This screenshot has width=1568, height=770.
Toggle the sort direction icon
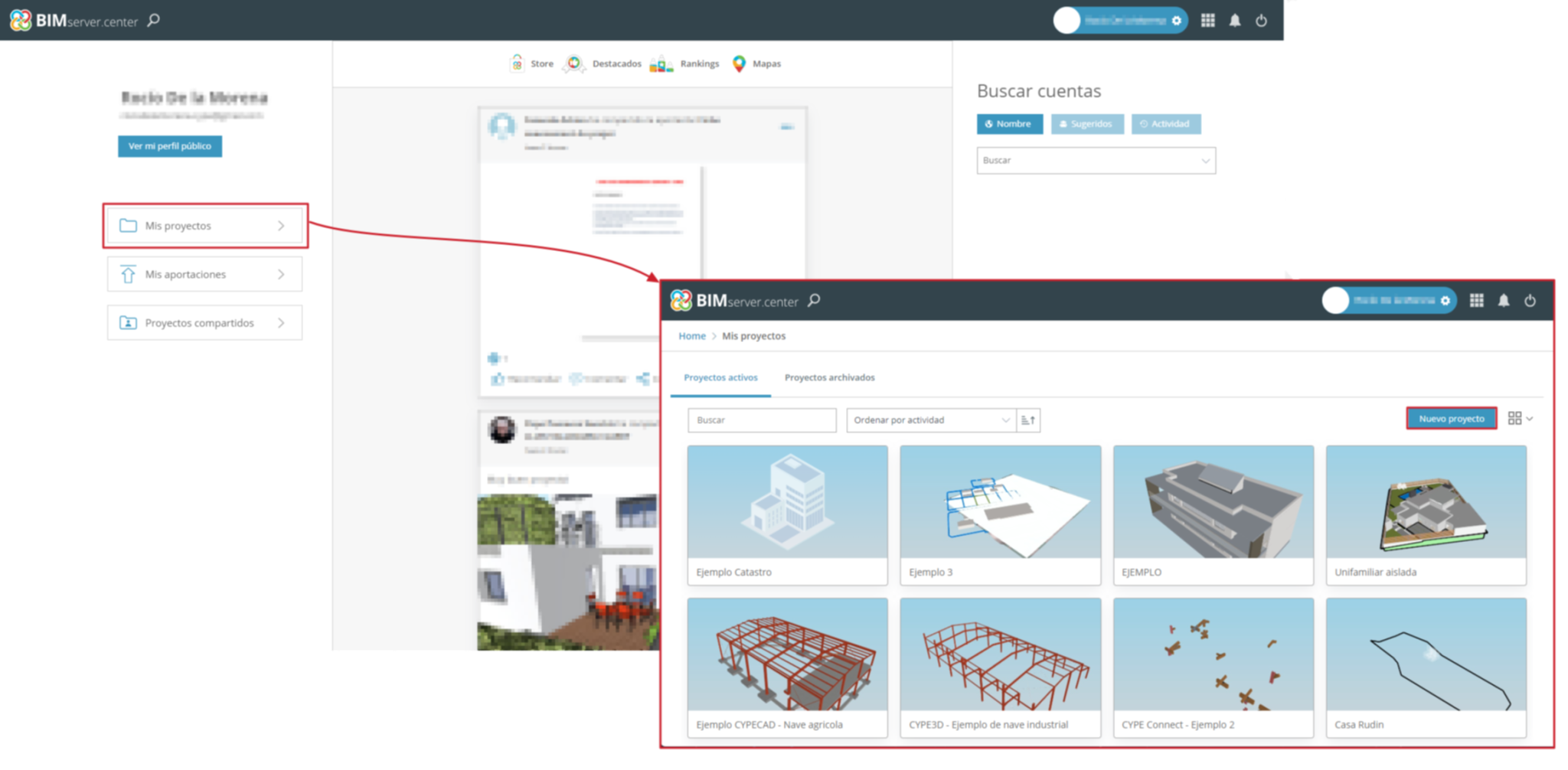(1028, 420)
